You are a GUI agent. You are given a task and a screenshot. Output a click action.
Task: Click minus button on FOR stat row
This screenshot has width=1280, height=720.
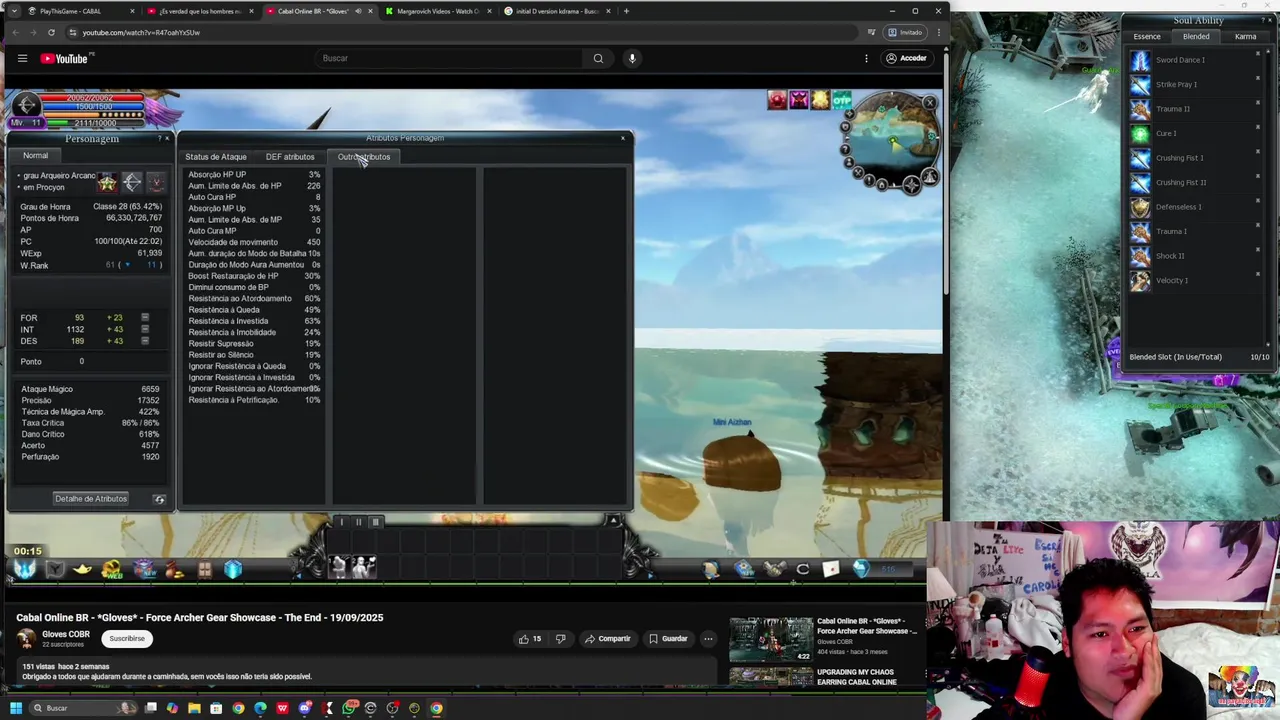point(145,318)
